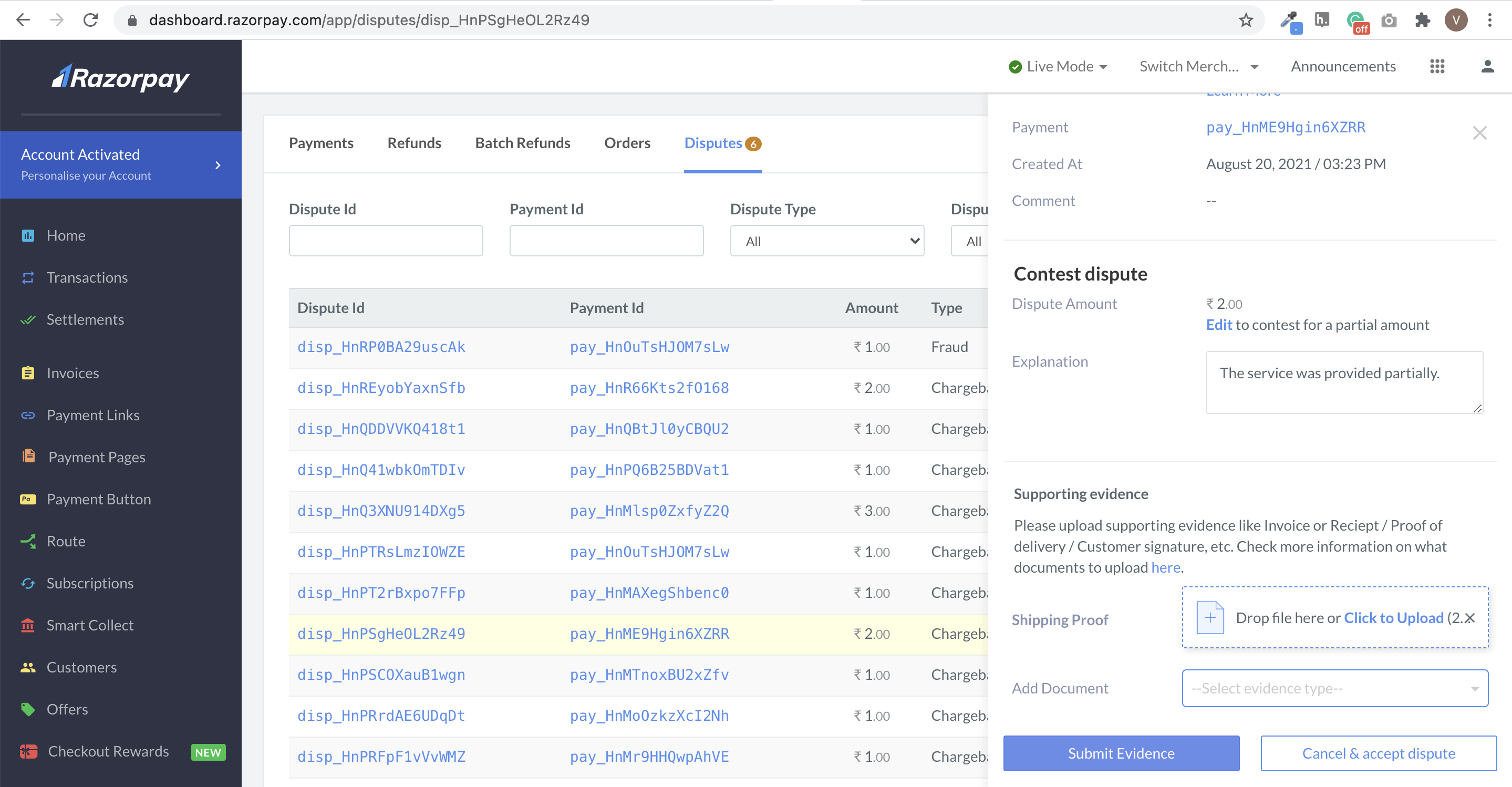Open the Chrome profile avatar V
The image size is (1512, 787).
coord(1456,20)
